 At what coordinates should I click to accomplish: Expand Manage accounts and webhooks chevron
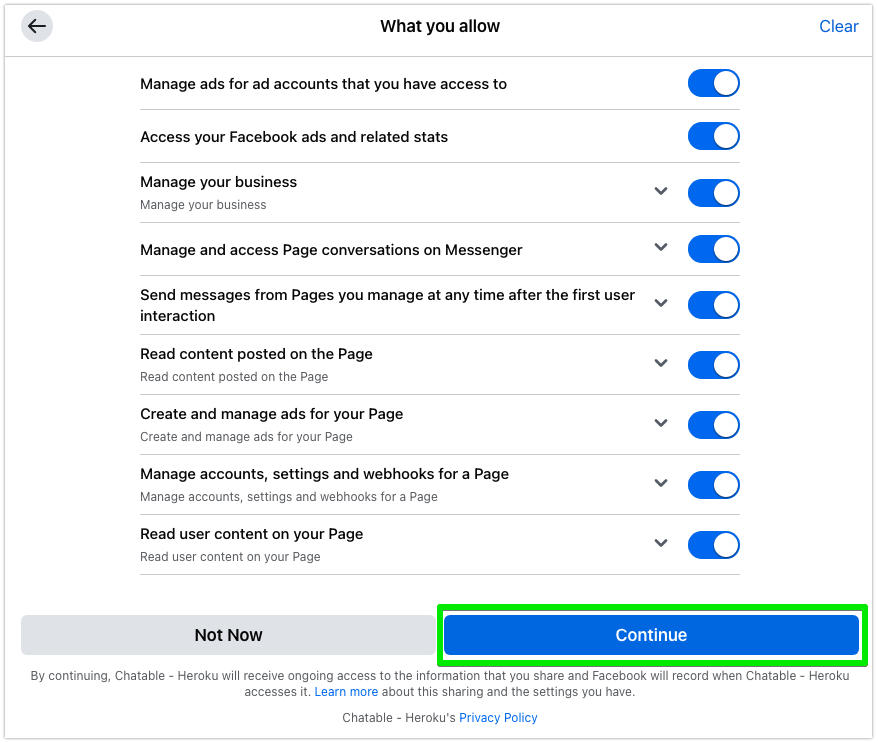[660, 483]
